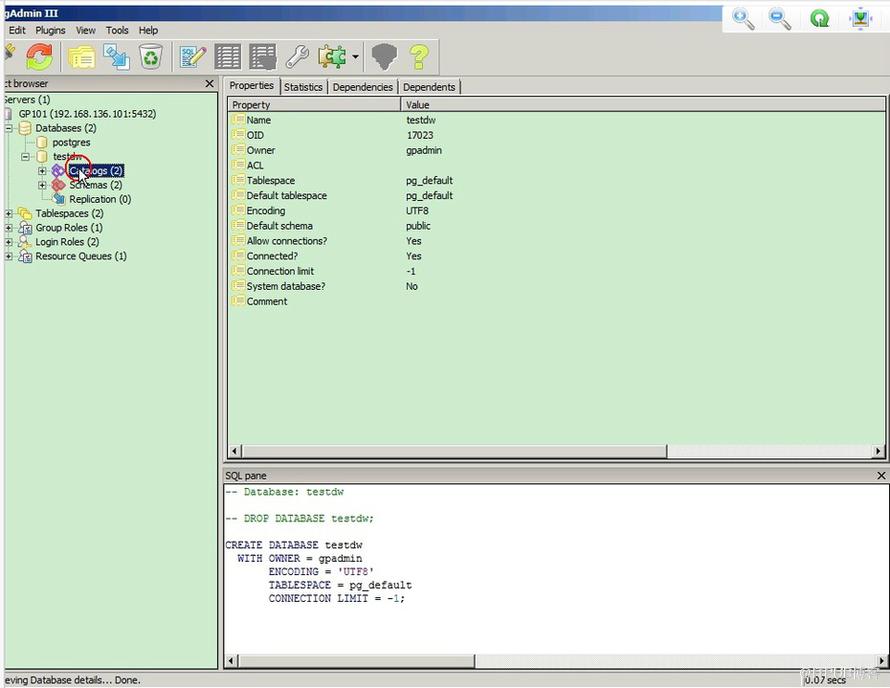Close the Object browser panel
The image size is (890, 688).
click(209, 83)
